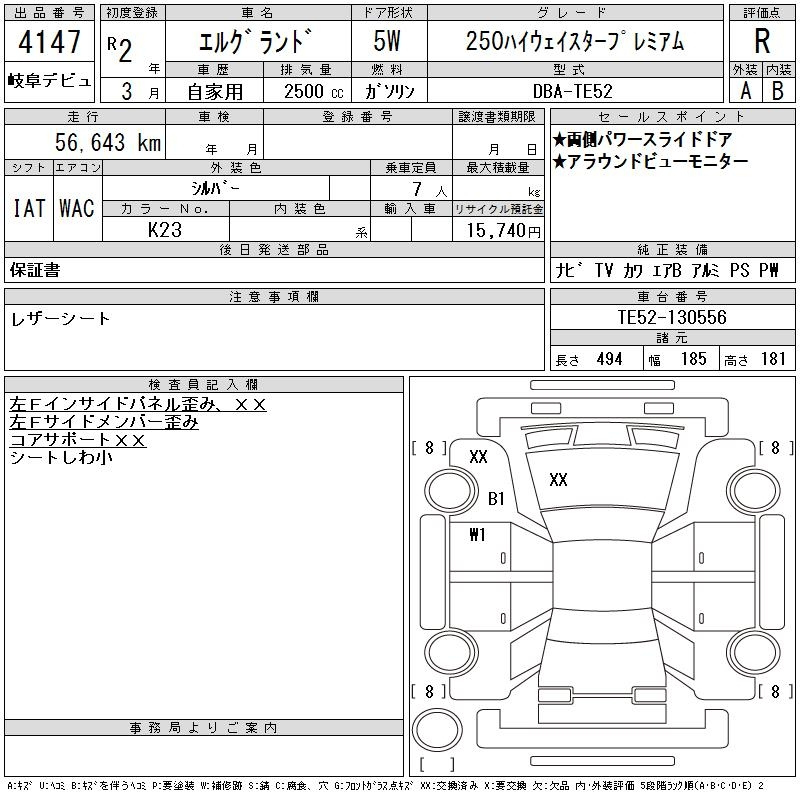Click seating capacity 7 人
The height and width of the screenshot is (800, 800).
click(x=430, y=190)
